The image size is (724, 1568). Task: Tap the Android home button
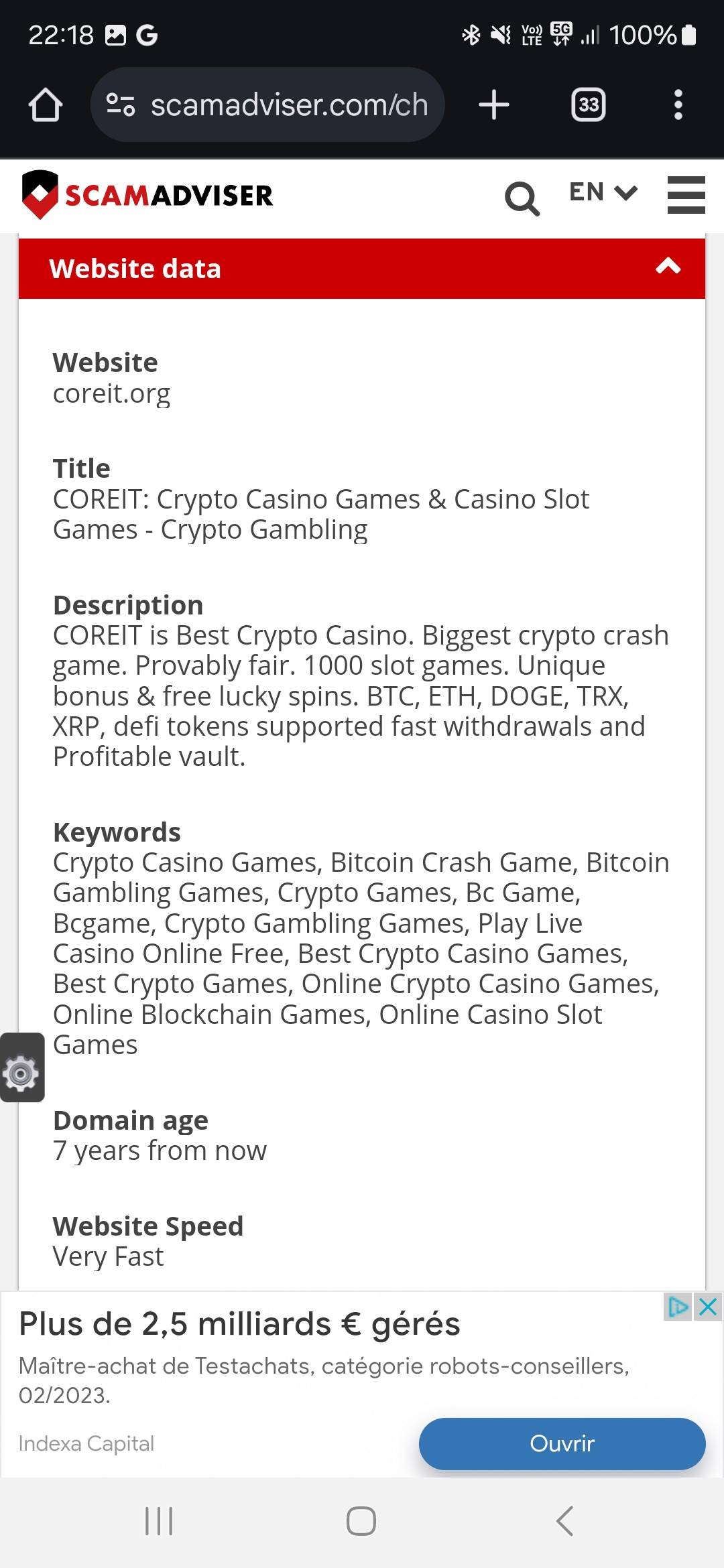coord(361,1521)
